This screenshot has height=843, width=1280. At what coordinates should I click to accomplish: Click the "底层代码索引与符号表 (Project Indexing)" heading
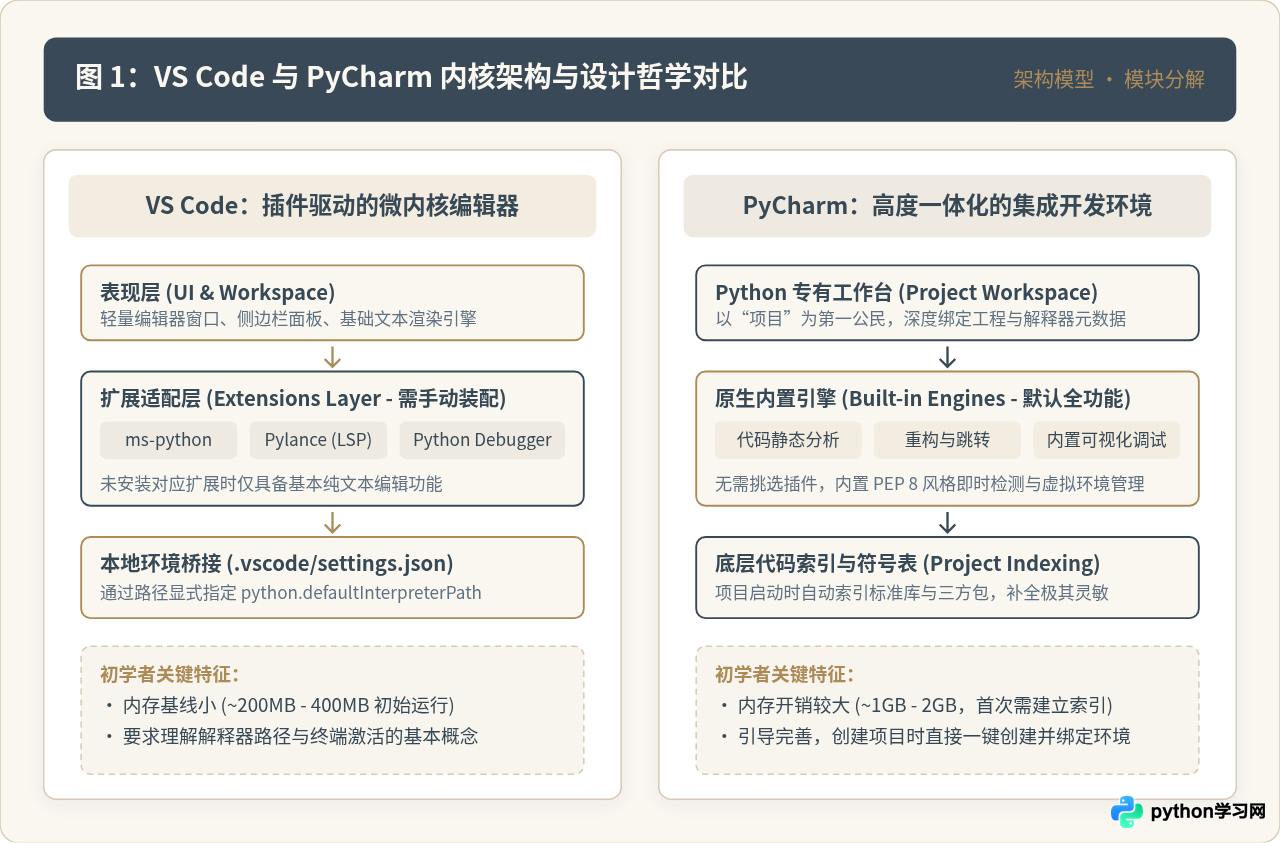(908, 564)
